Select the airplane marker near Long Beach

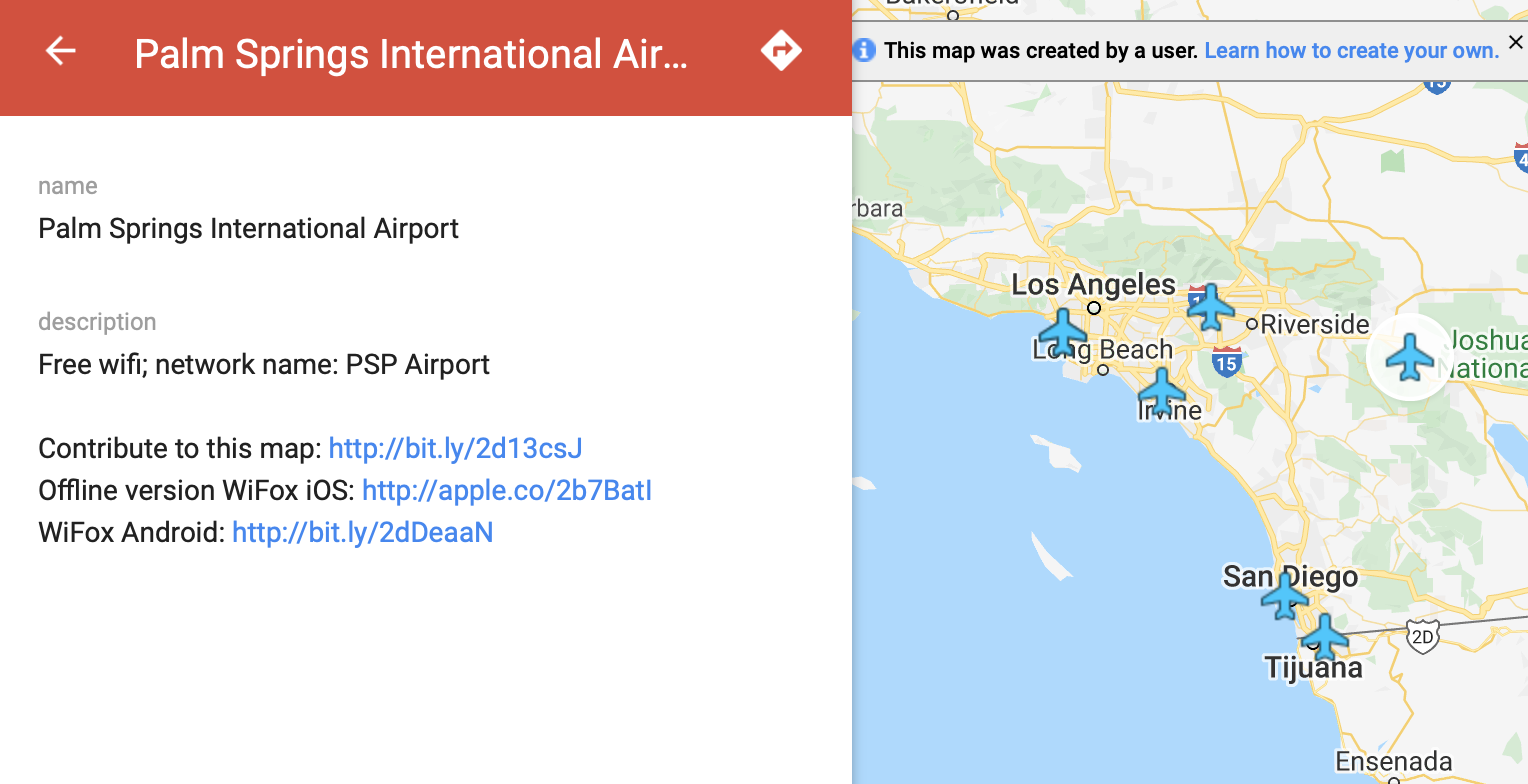pyautogui.click(x=1062, y=331)
